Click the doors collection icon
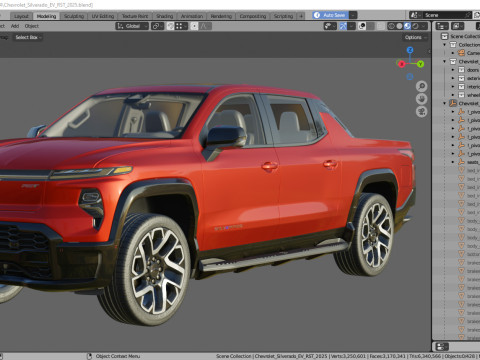The height and width of the screenshot is (360, 480). coord(461,70)
